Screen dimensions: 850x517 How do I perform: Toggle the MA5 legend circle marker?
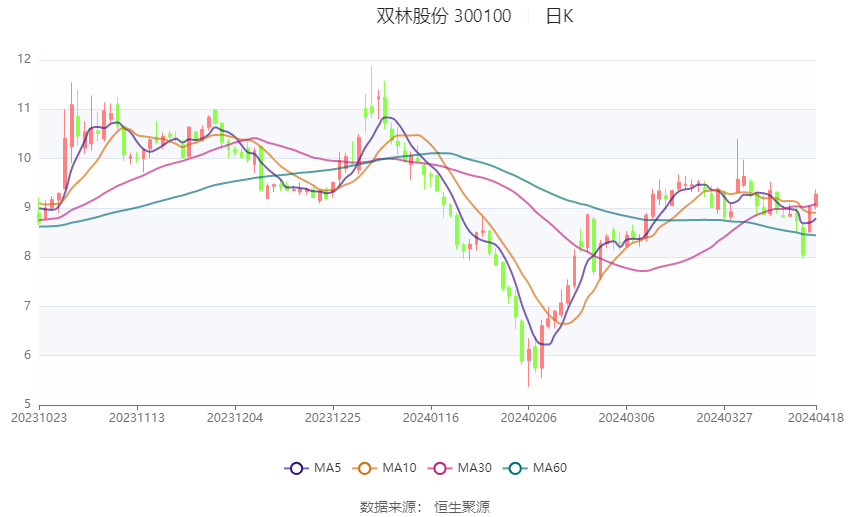tap(296, 468)
